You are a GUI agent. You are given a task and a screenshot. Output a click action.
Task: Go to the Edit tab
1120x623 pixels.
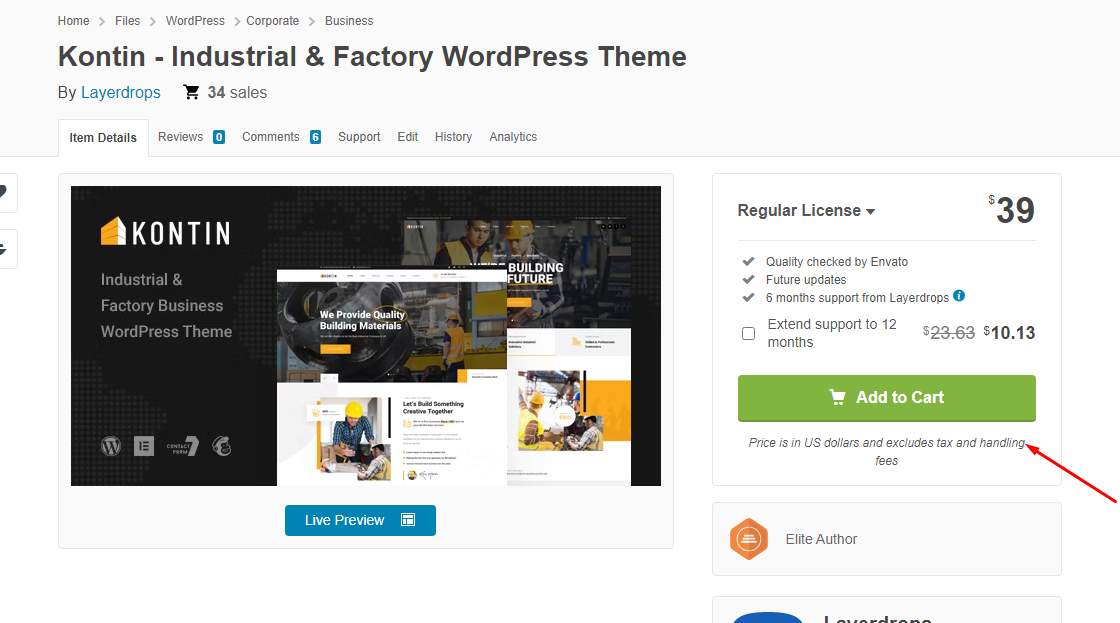[x=408, y=137]
